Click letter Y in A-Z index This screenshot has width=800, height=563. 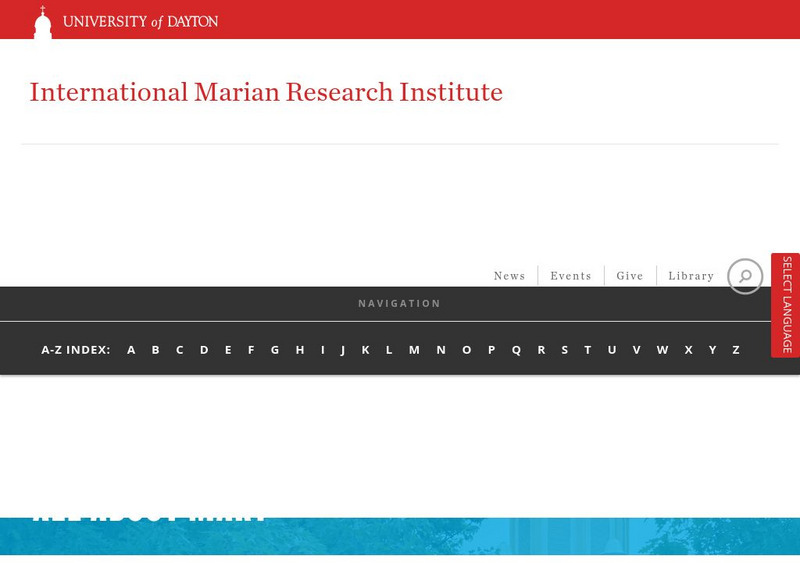point(712,350)
